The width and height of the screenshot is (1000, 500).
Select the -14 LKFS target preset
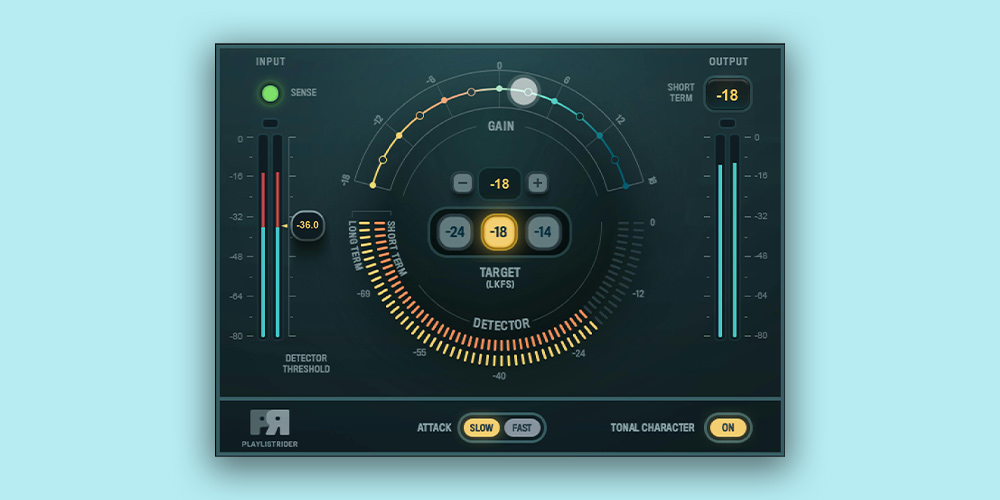542,232
